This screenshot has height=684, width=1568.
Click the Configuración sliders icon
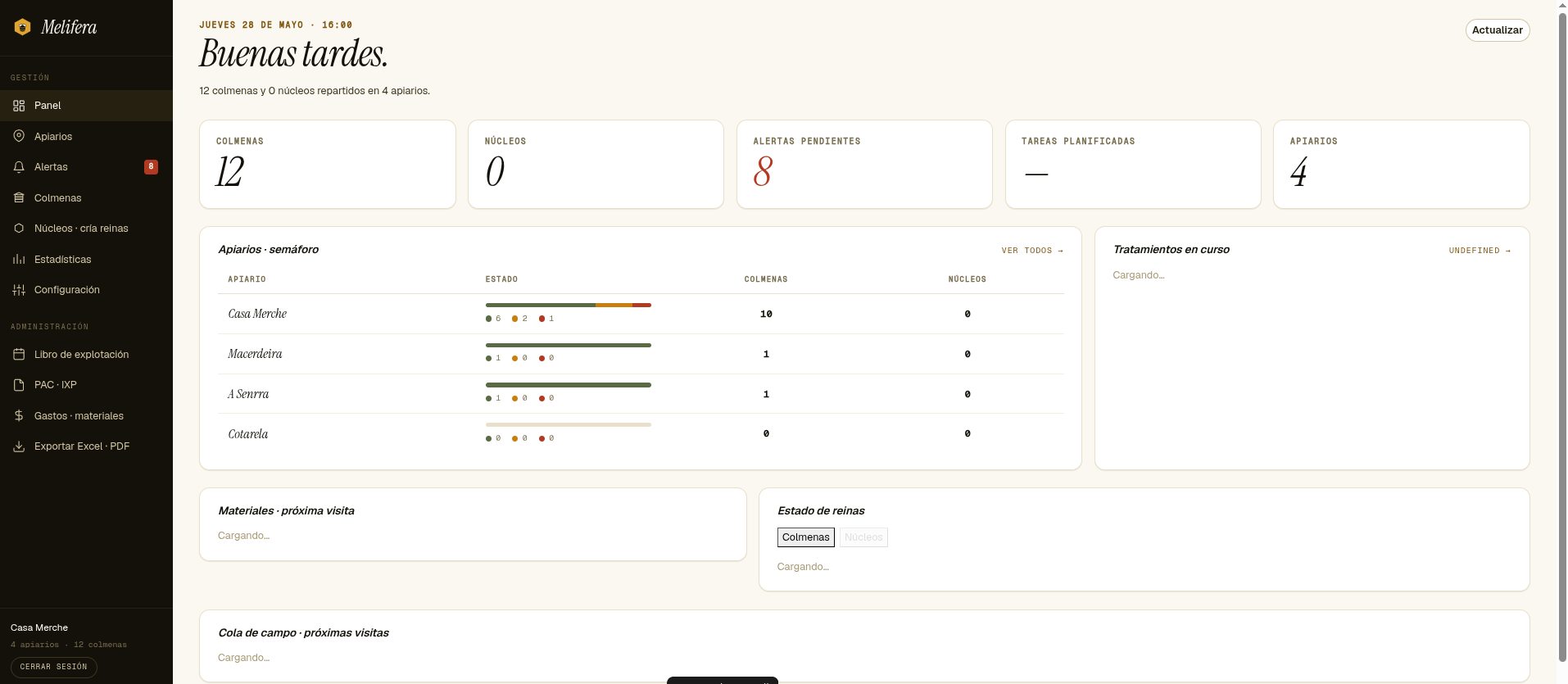click(19, 290)
